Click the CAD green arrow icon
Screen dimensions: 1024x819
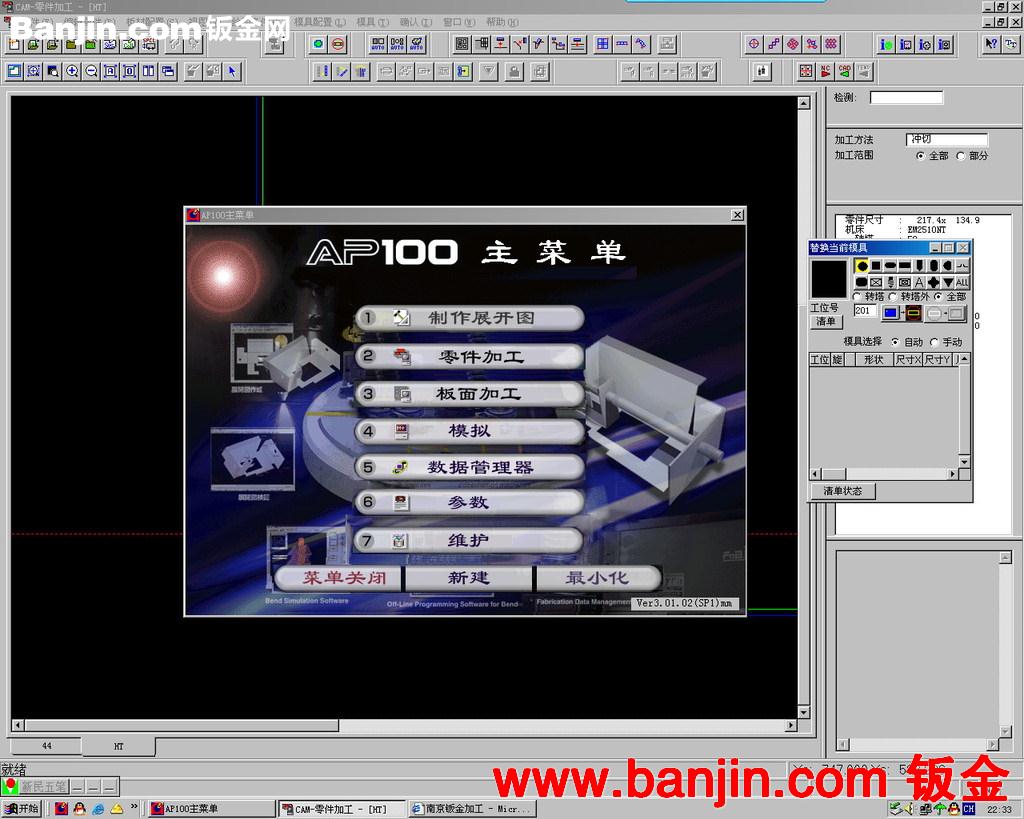coord(844,71)
